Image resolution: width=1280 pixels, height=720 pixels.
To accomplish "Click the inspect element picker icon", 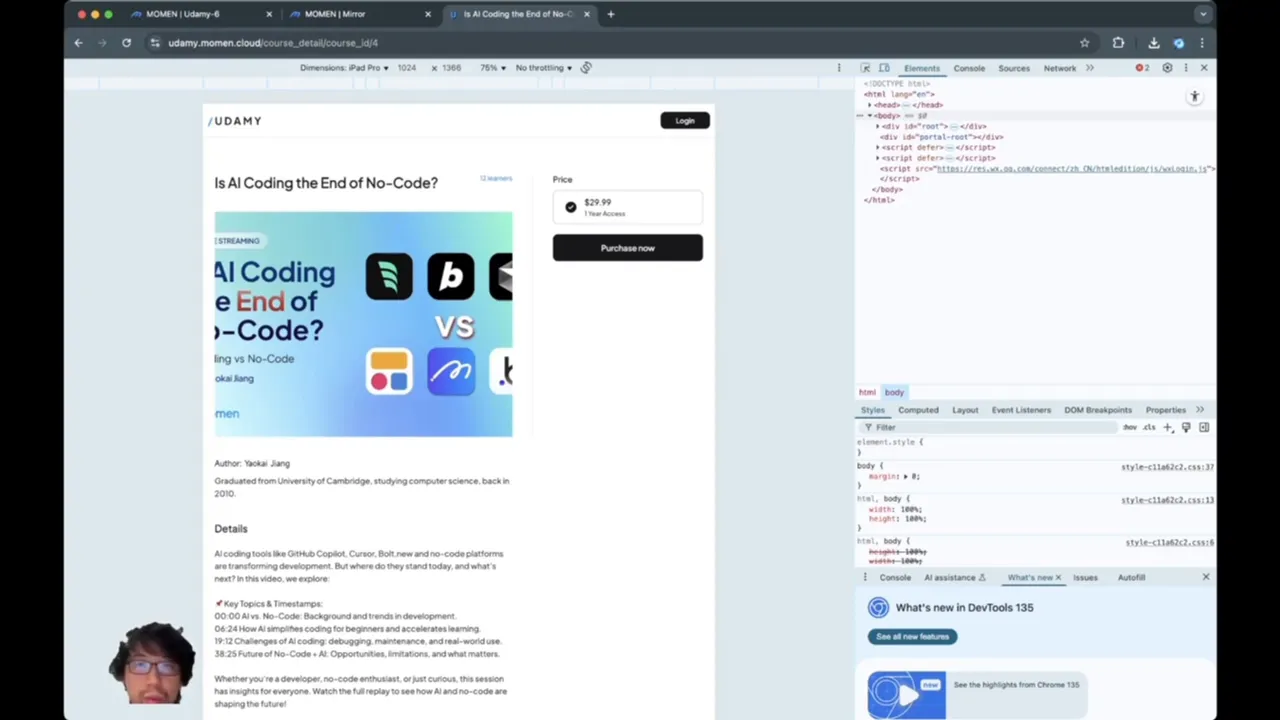I will click(866, 68).
